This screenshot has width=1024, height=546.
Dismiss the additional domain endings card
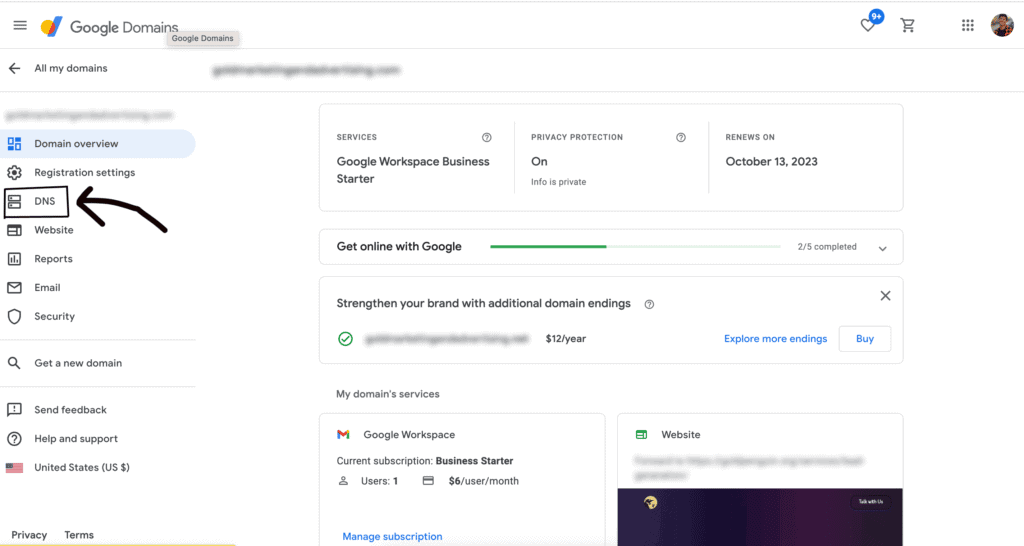[x=885, y=296]
